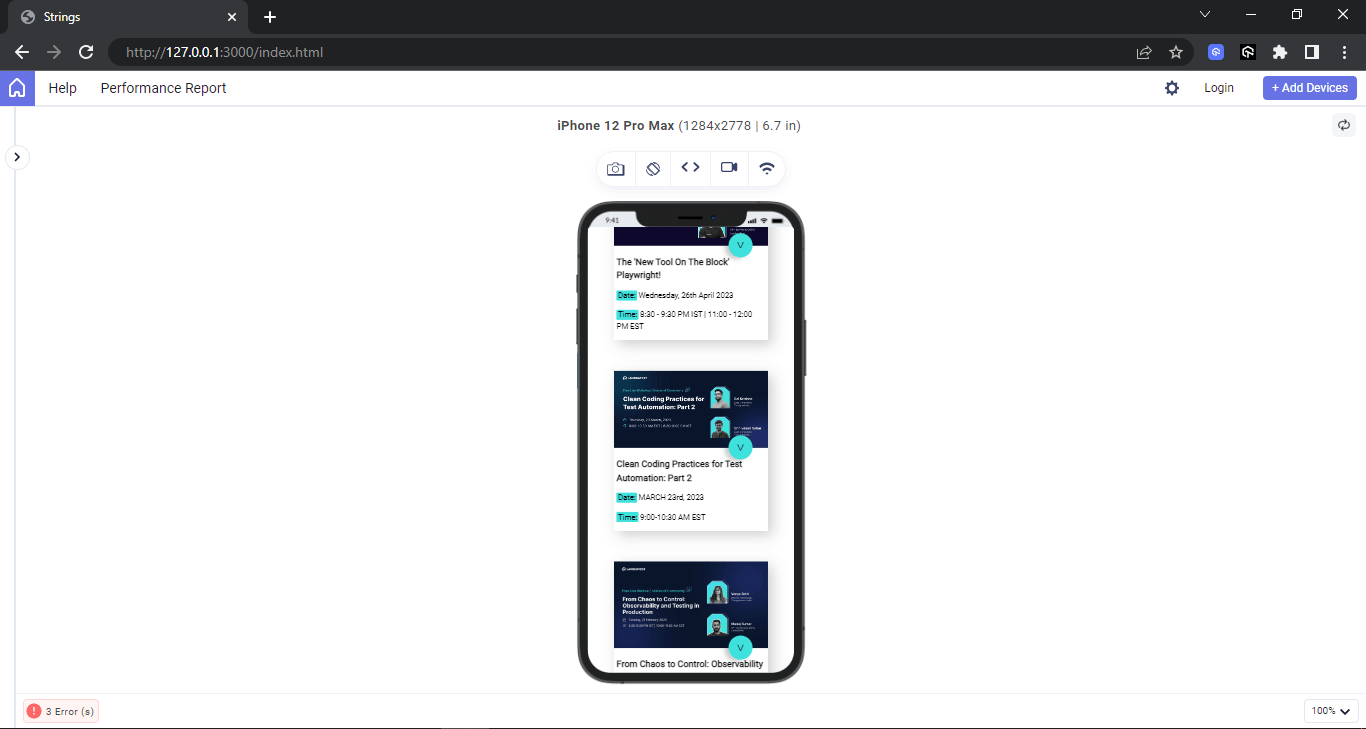Open the share icon in the address bar
This screenshot has width=1366, height=729.
pos(1143,52)
